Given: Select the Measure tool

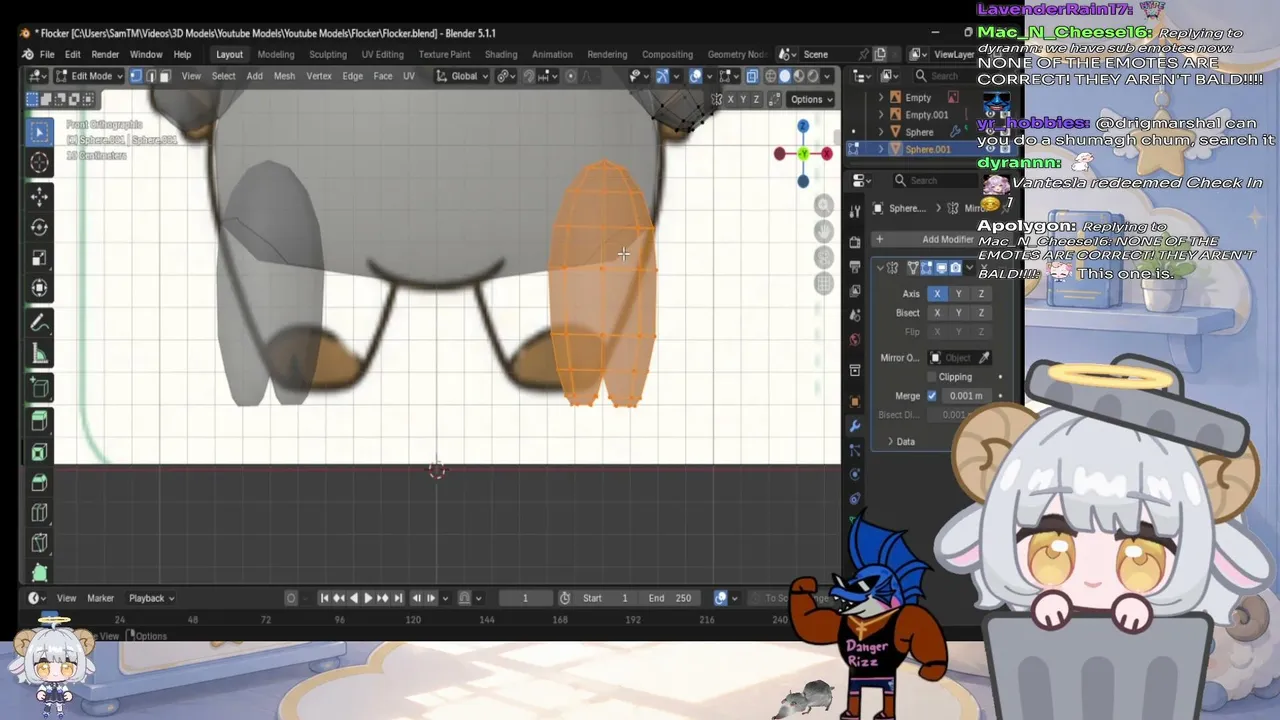Looking at the screenshot, I should coord(40,354).
